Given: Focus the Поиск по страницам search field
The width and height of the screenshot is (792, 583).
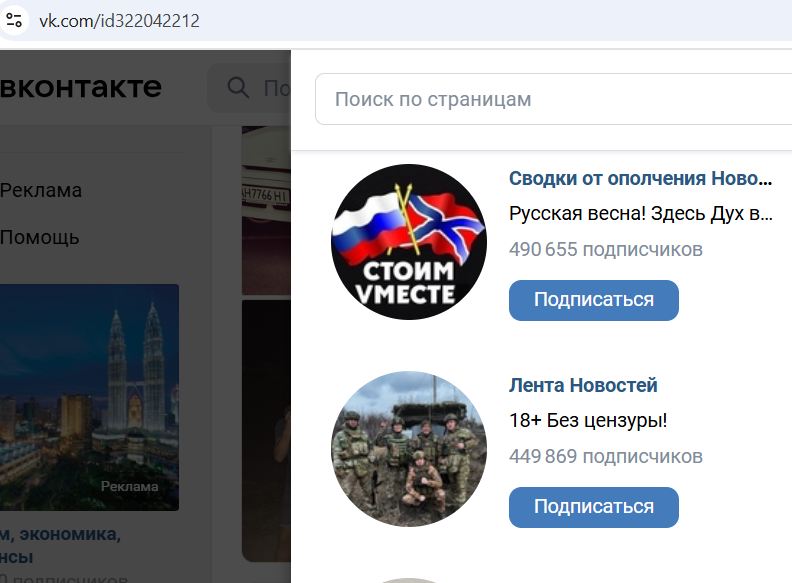Looking at the screenshot, I should click(554, 99).
